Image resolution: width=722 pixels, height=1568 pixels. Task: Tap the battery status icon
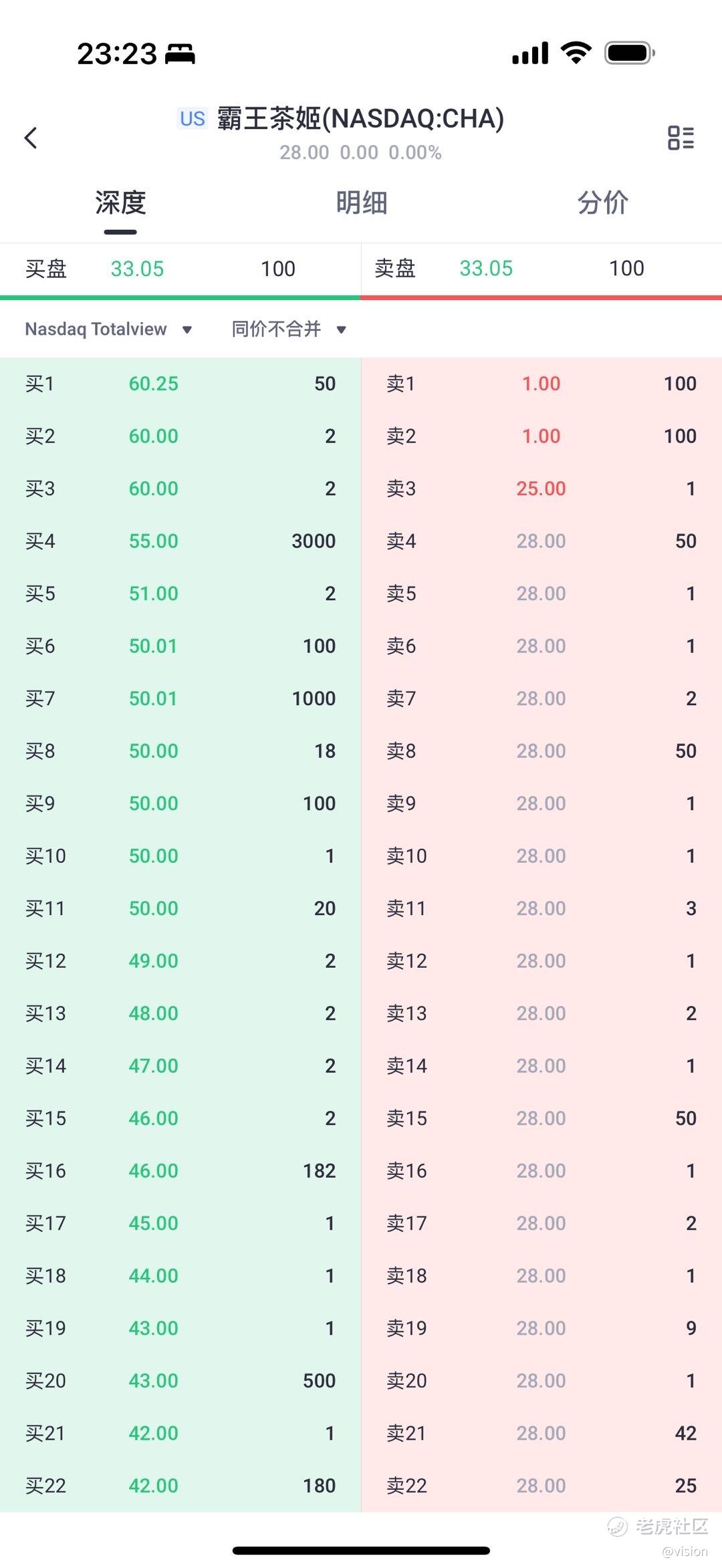point(629,52)
